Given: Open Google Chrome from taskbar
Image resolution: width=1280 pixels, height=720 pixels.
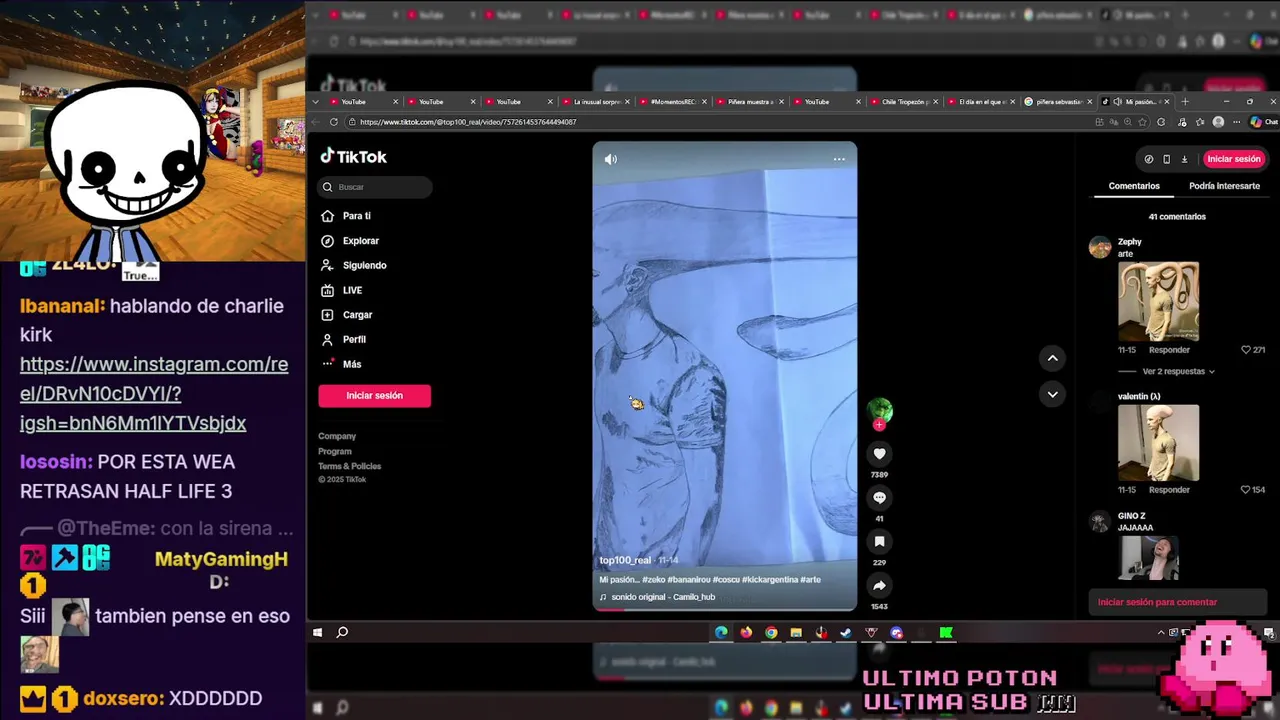Looking at the screenshot, I should pyautogui.click(x=771, y=633).
